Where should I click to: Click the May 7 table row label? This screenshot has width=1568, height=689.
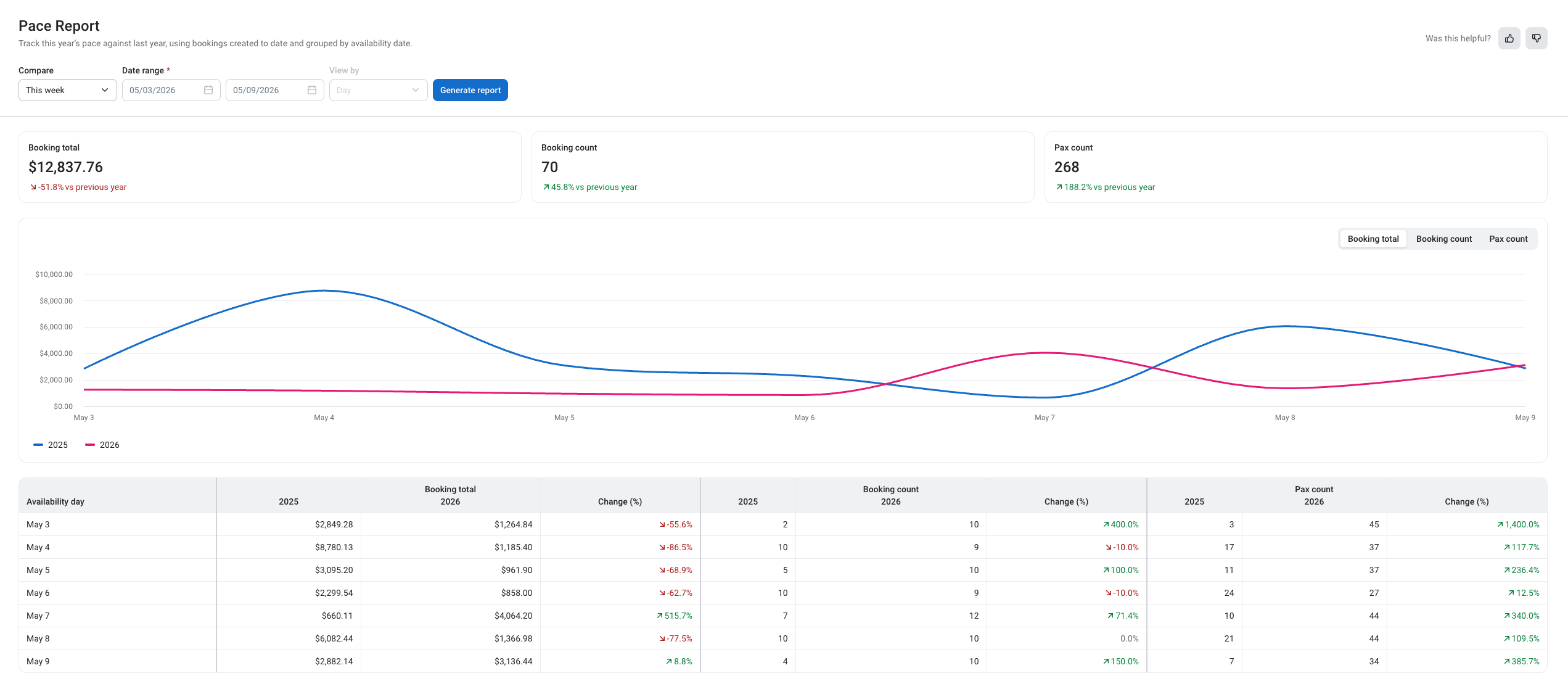click(x=38, y=616)
